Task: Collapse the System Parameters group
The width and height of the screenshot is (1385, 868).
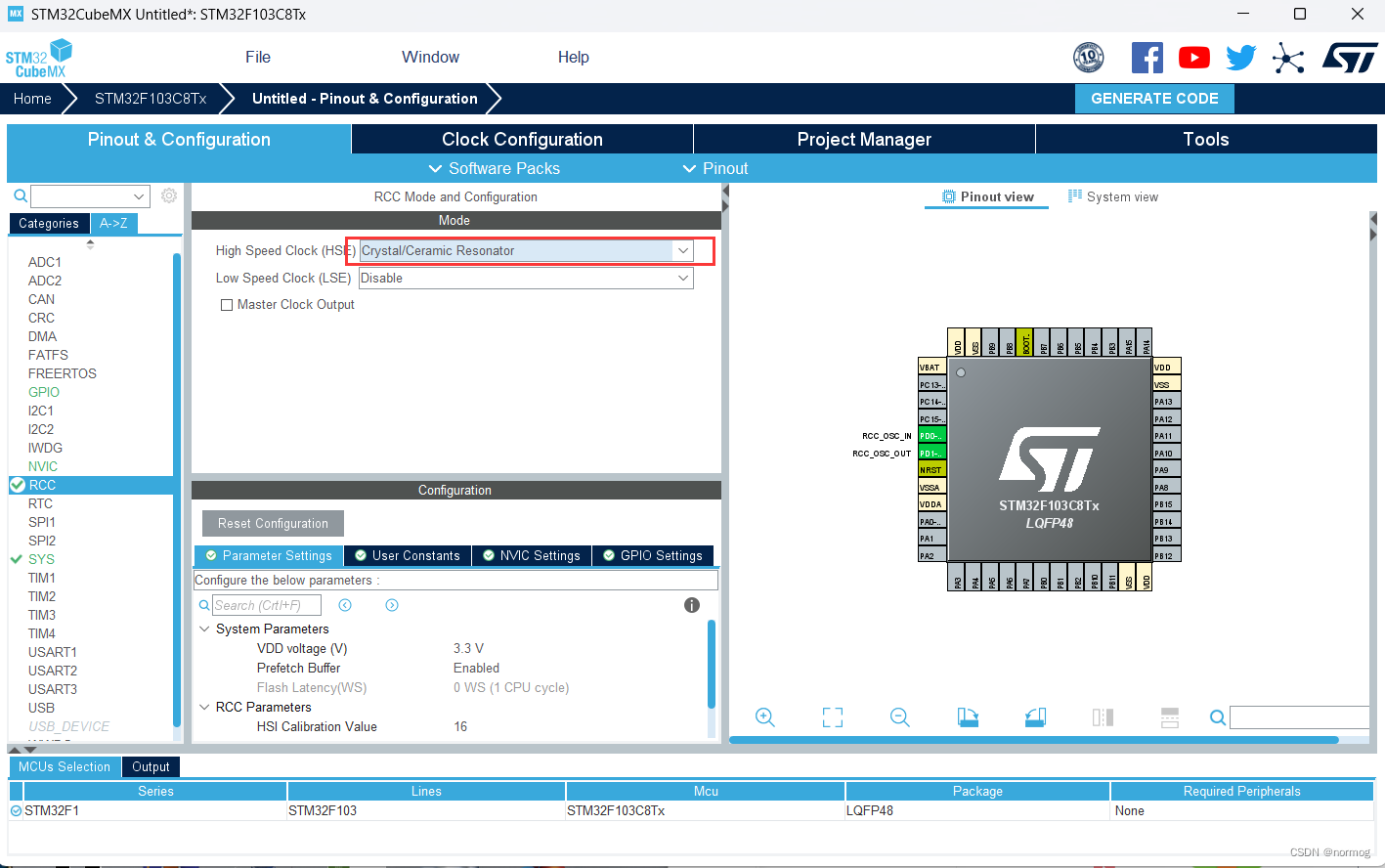Action: pos(204,629)
